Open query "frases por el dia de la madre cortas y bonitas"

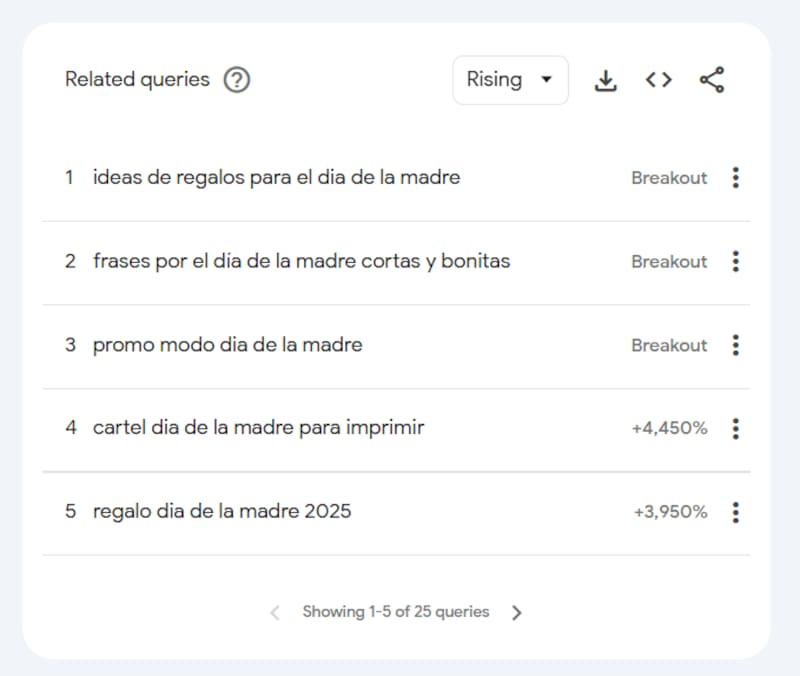(301, 262)
